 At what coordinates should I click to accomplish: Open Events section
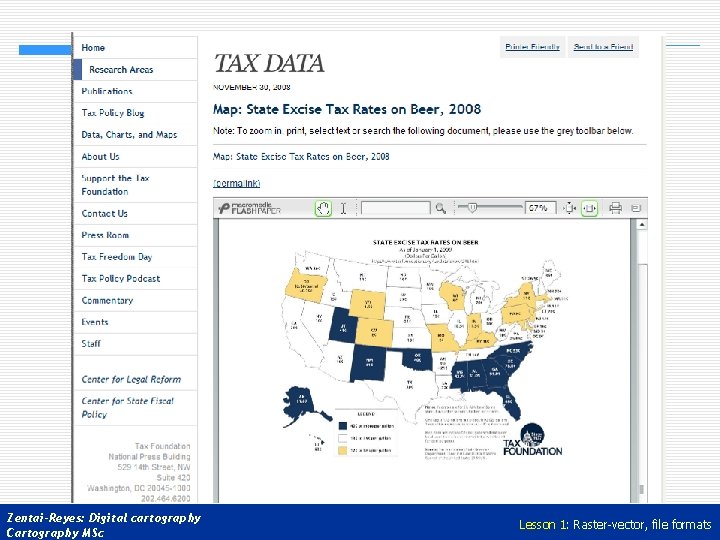[x=95, y=322]
